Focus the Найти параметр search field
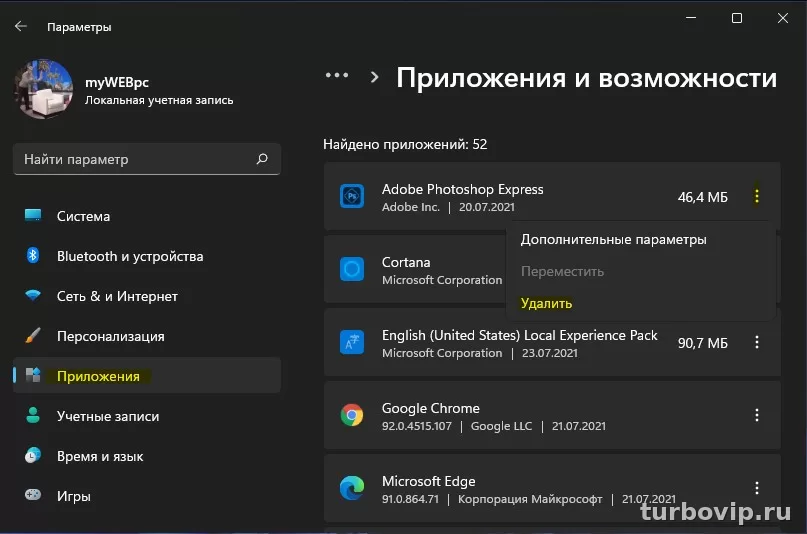 click(147, 159)
